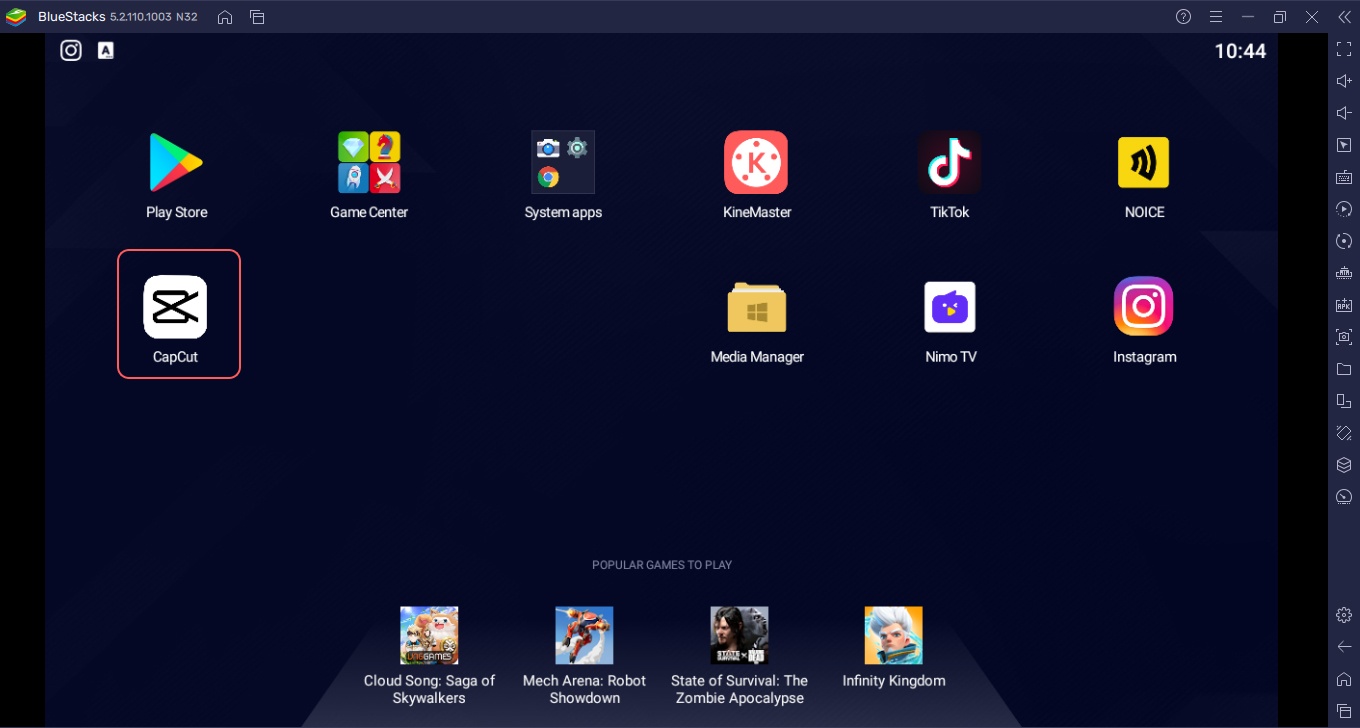Image resolution: width=1360 pixels, height=728 pixels.
Task: Open the media folder icon in the sidebar
Action: (x=1344, y=369)
